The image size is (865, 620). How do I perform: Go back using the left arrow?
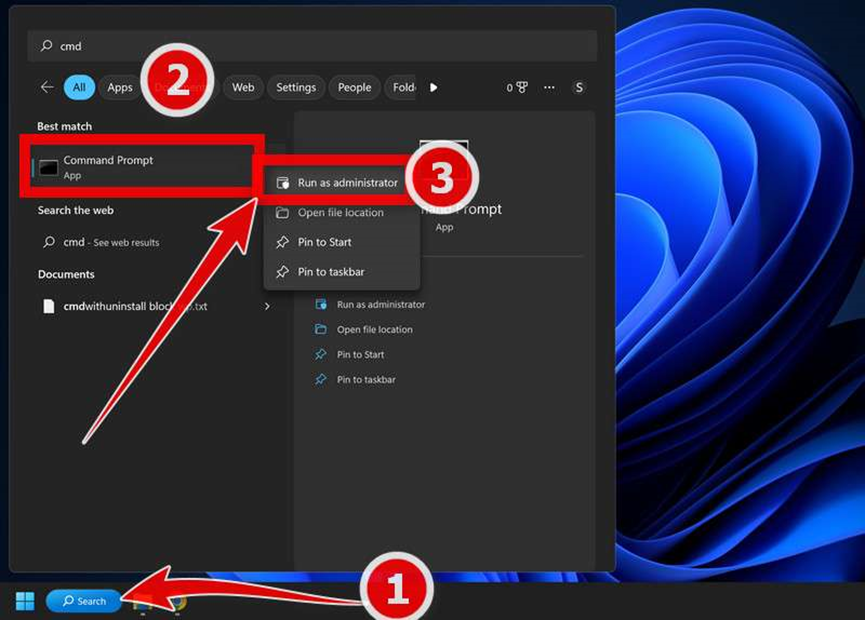pyautogui.click(x=47, y=87)
